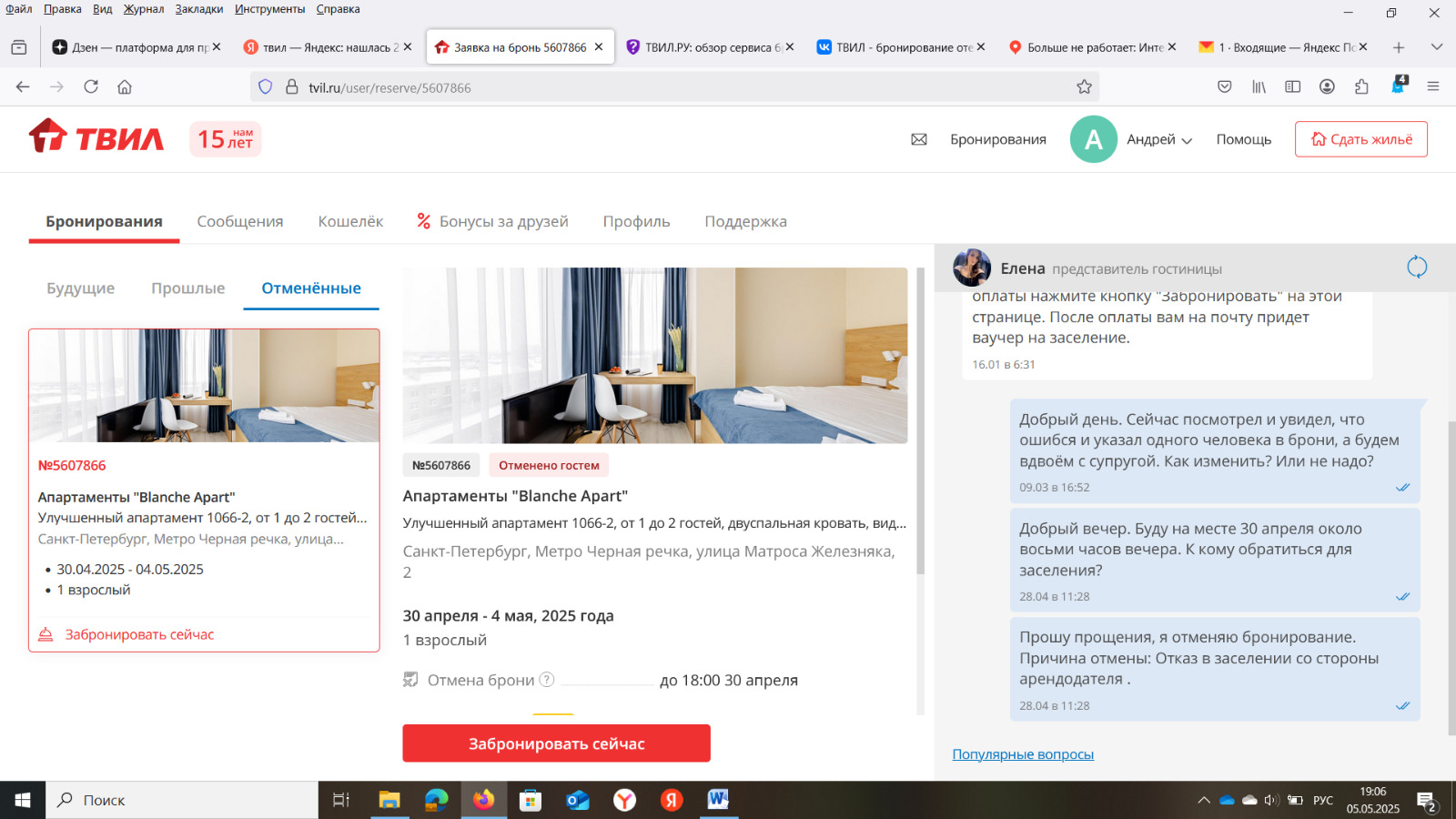
Task: Open the Кошелёк tab
Action: pos(350,222)
